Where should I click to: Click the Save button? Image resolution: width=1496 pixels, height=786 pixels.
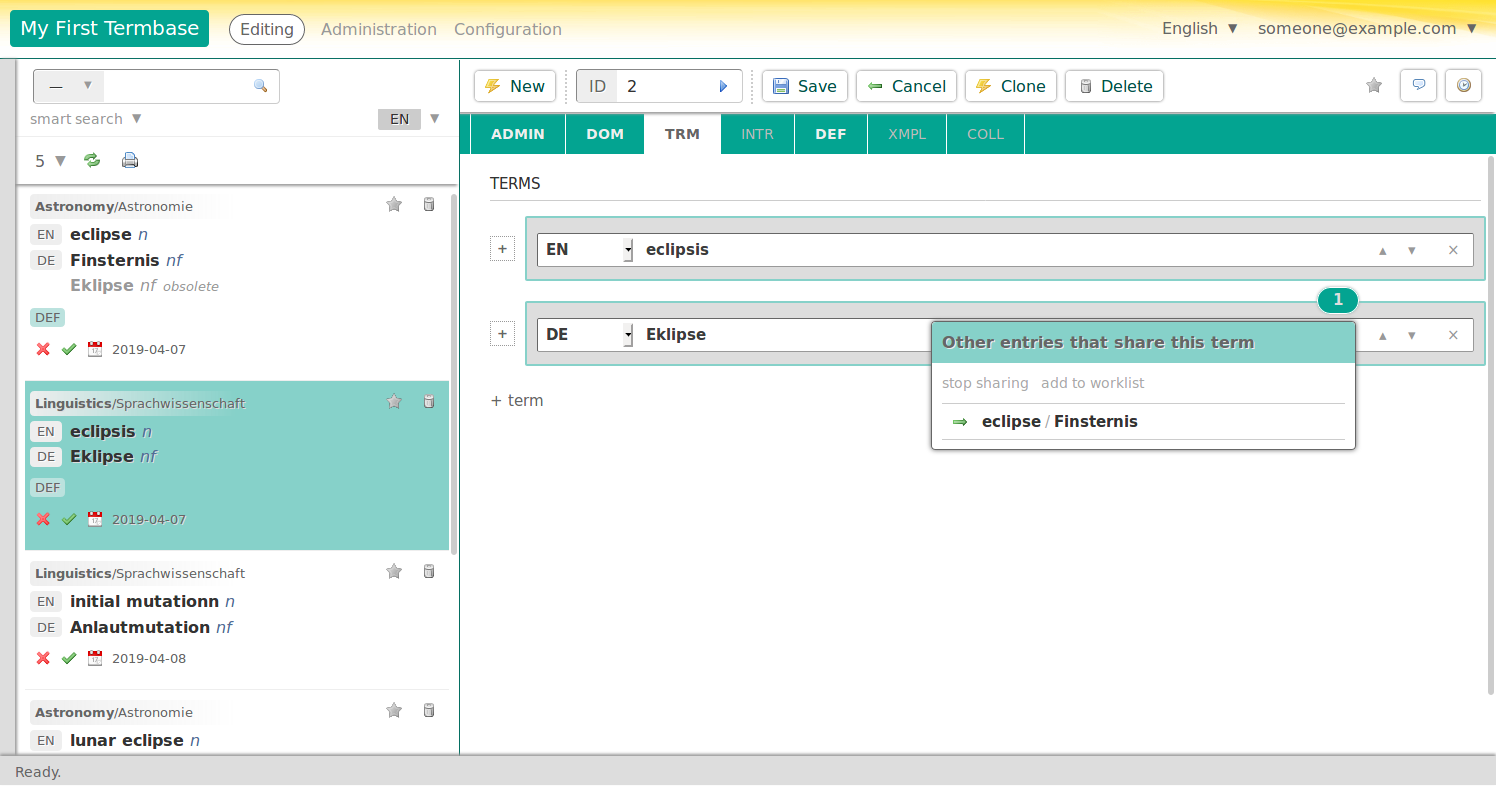pyautogui.click(x=805, y=86)
